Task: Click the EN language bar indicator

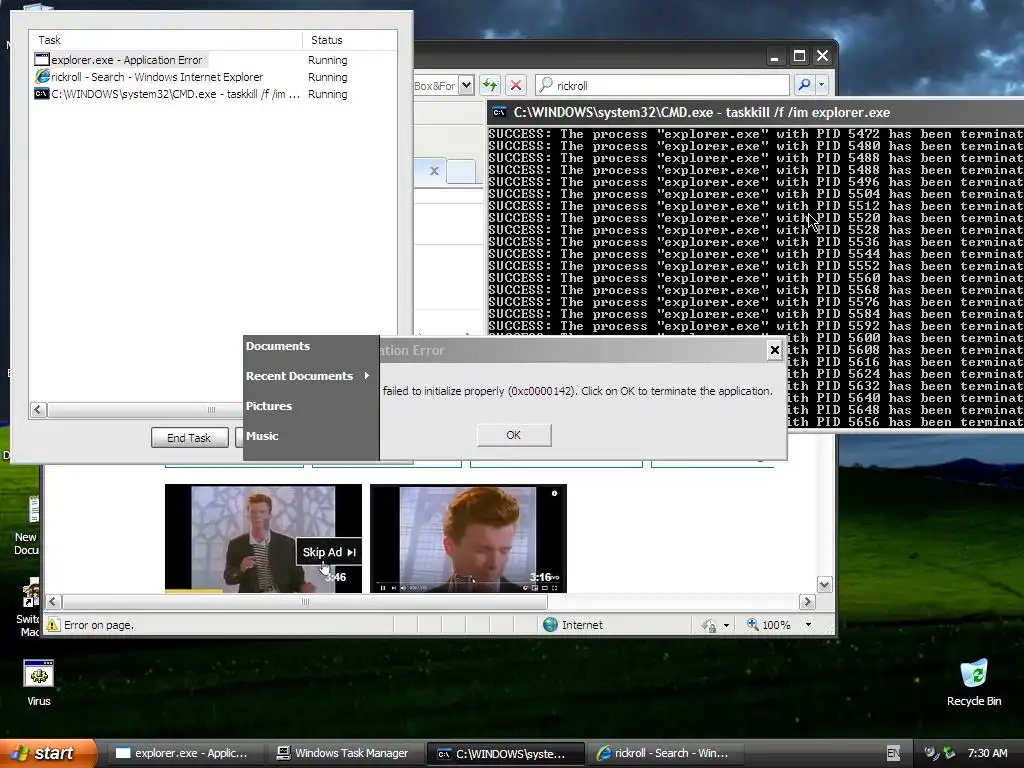Action: click(x=893, y=753)
